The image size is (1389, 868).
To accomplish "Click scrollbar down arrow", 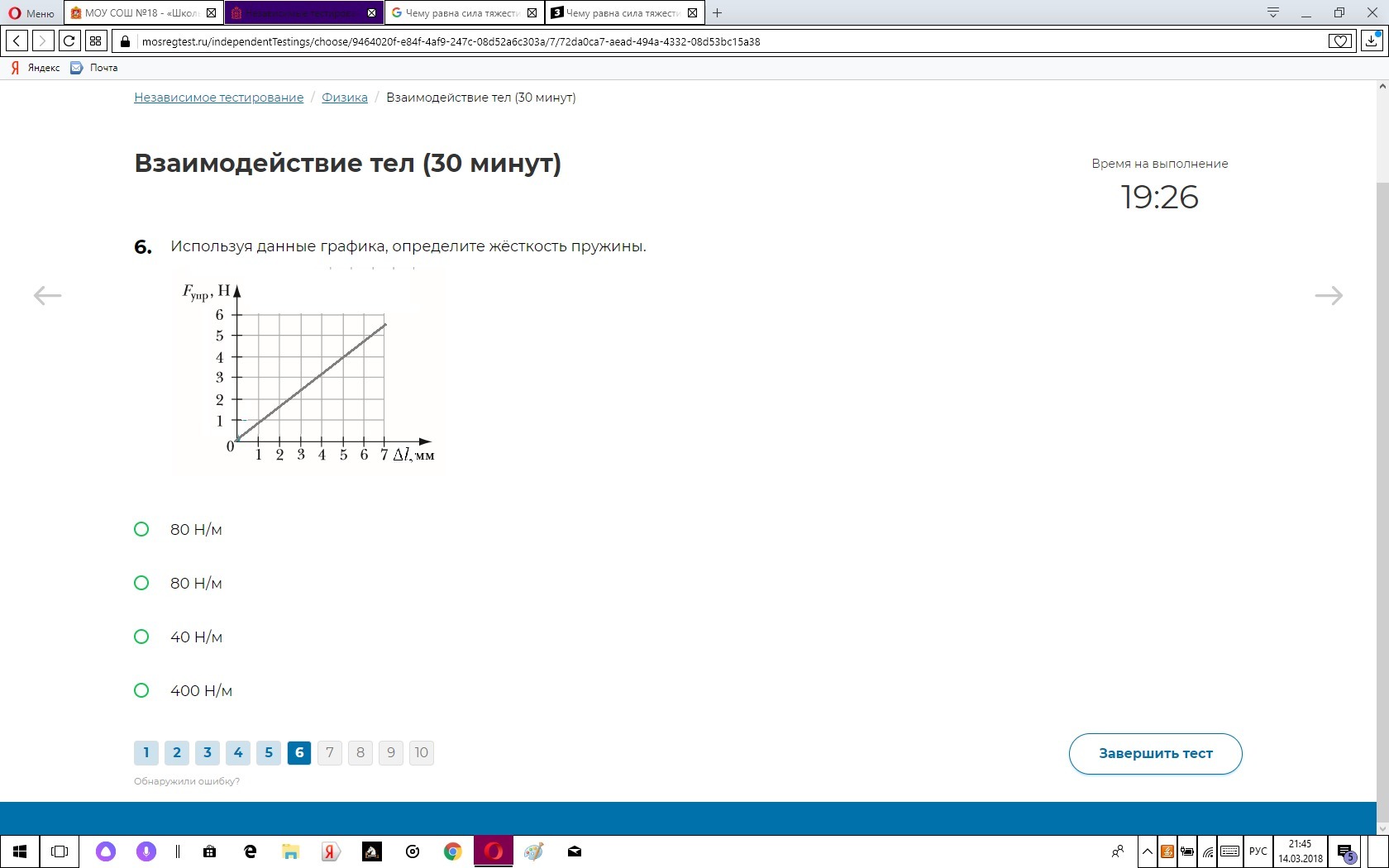I will pyautogui.click(x=1382, y=829).
